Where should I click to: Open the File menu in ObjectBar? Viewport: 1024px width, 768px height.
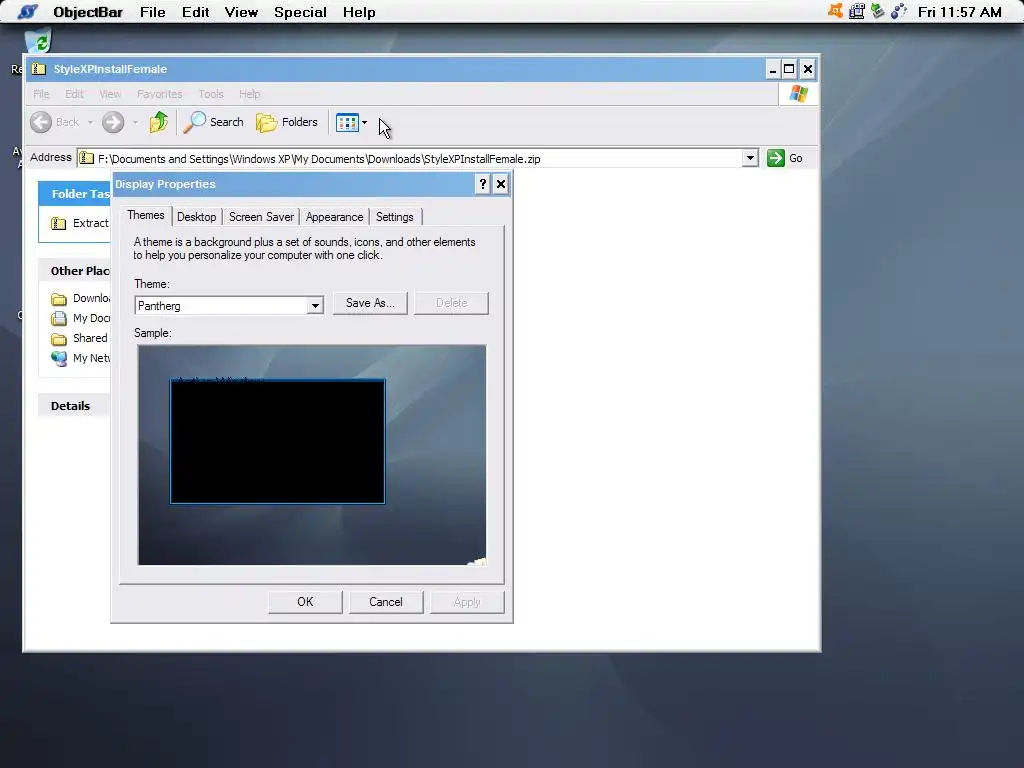pos(152,12)
